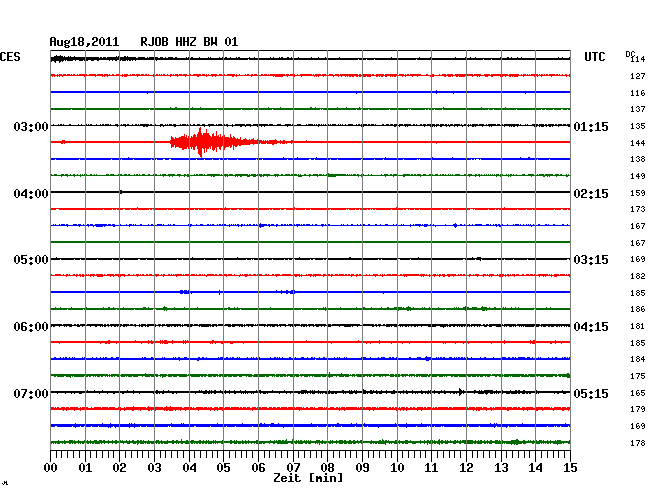The height and width of the screenshot is (494, 650).
Task: Click the DC offset value 173
Action: [638, 209]
